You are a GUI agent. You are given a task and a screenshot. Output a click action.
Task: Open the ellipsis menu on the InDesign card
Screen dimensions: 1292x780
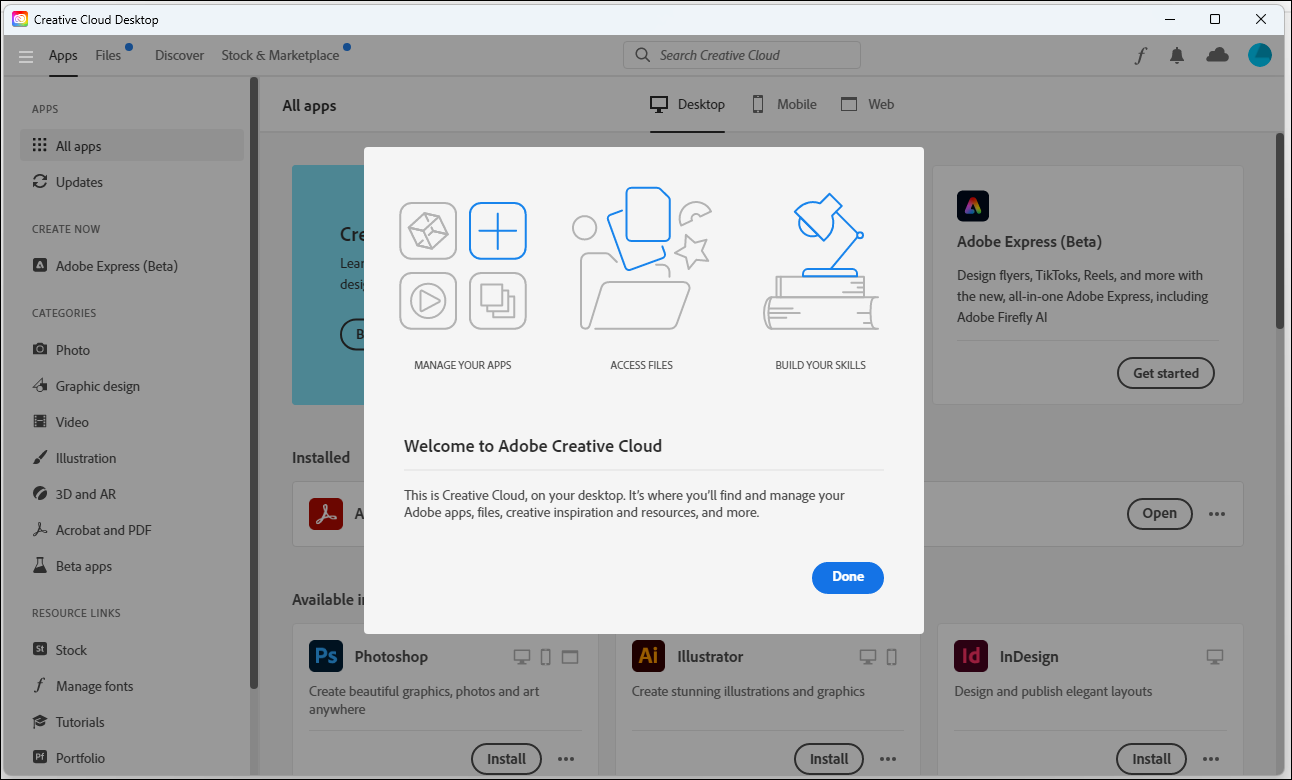[x=1211, y=759]
